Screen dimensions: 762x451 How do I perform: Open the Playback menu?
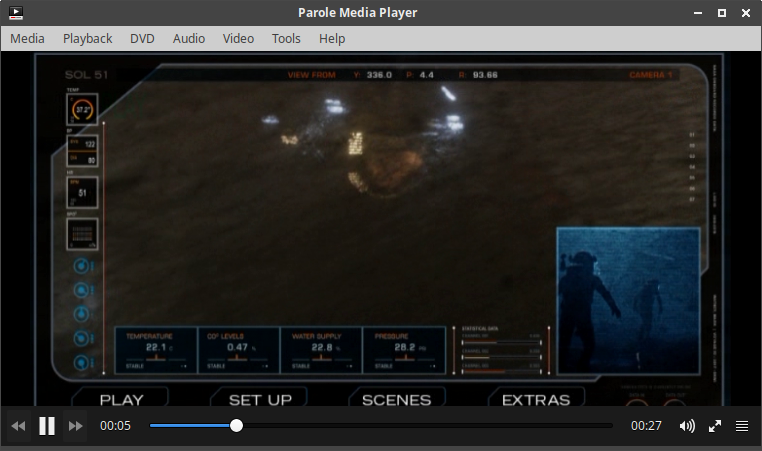(x=87, y=38)
